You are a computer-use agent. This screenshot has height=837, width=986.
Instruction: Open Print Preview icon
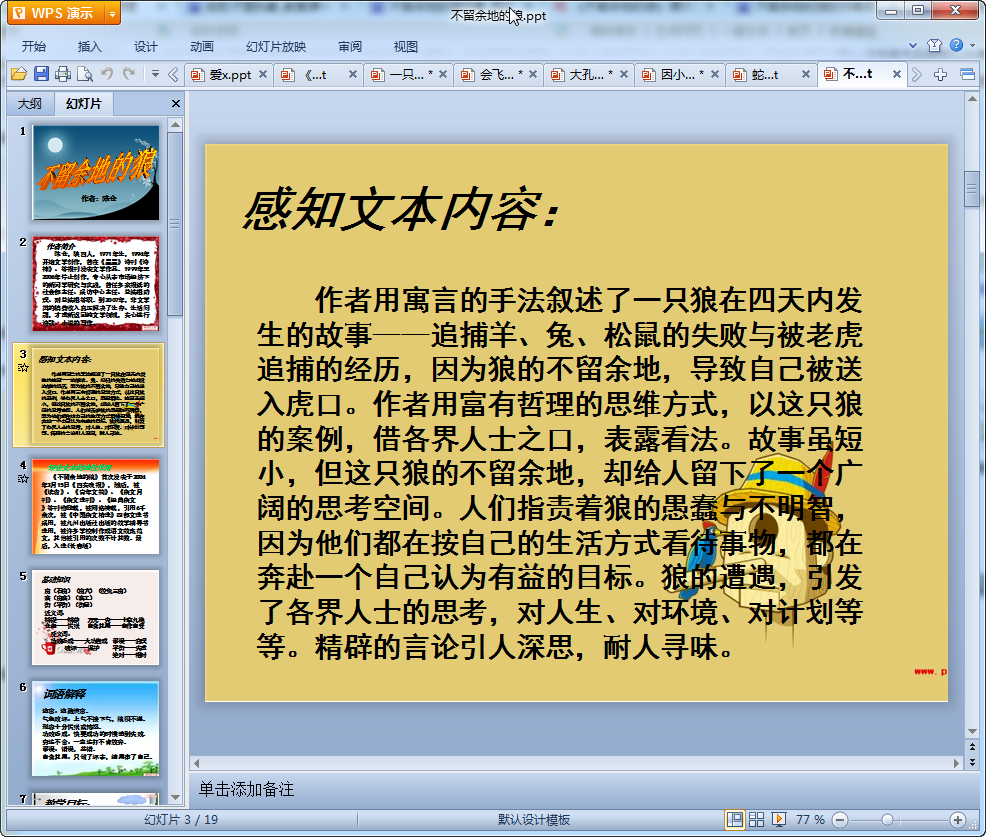click(x=84, y=74)
